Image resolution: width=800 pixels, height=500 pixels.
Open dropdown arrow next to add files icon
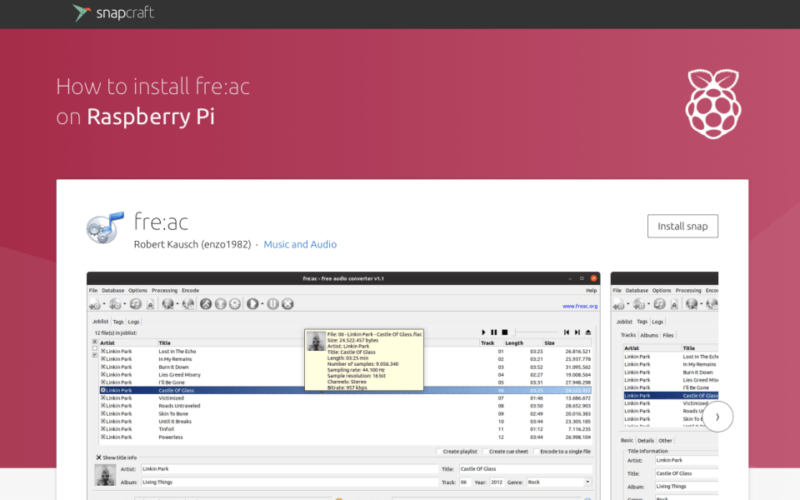[x=104, y=304]
